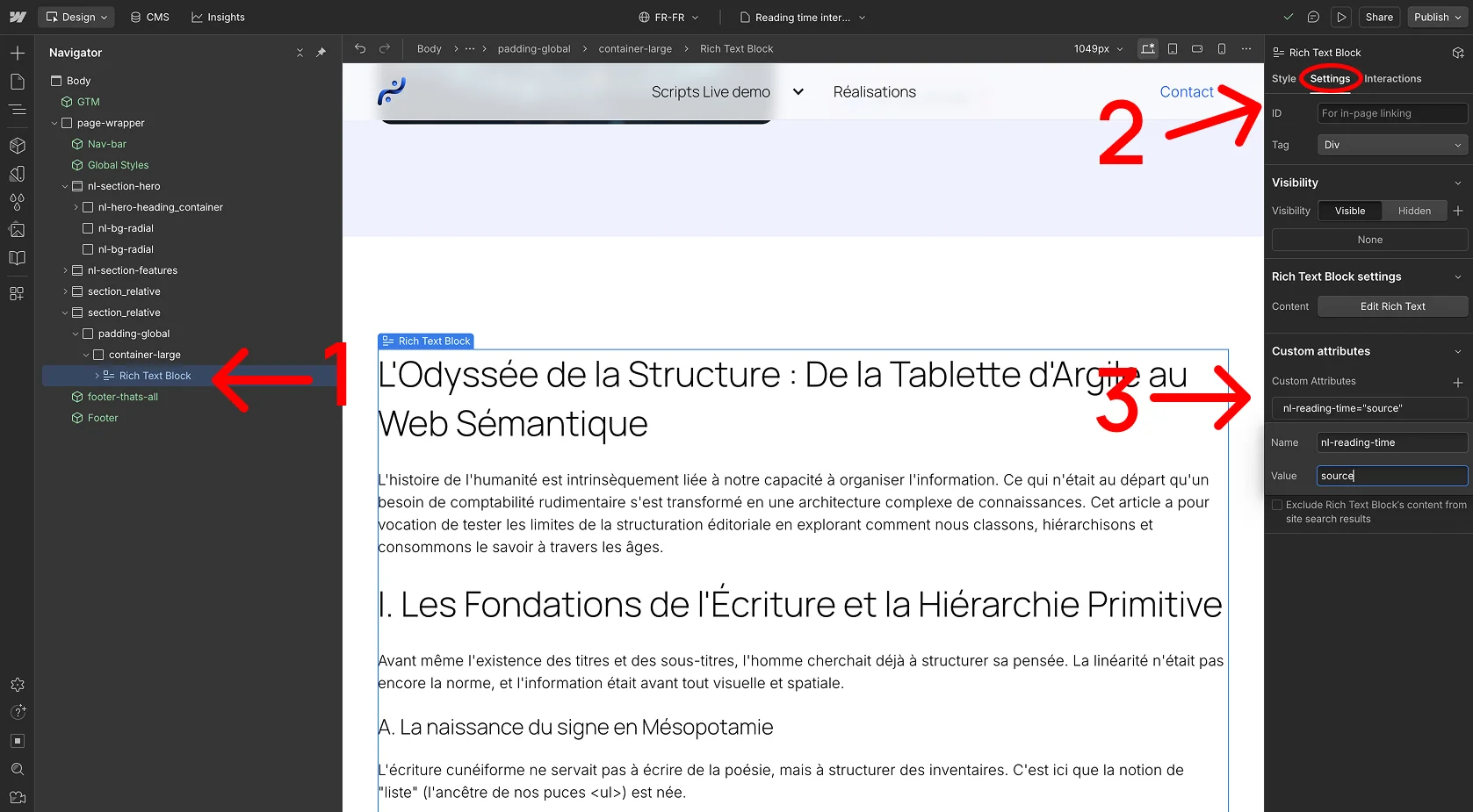Open the CMS panel from top bar
Viewport: 1473px width, 812px height.
(149, 17)
